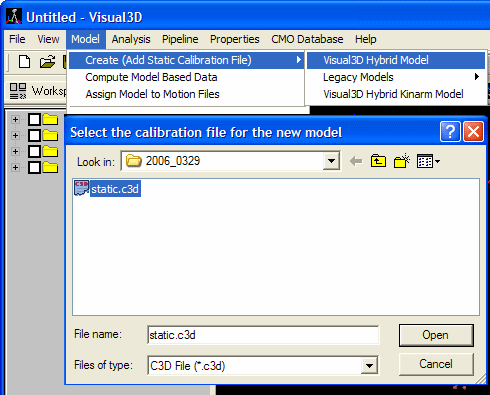This screenshot has height=395, width=490.
Task: Tick the fourth tree folder checkbox
Action: [x=34, y=167]
